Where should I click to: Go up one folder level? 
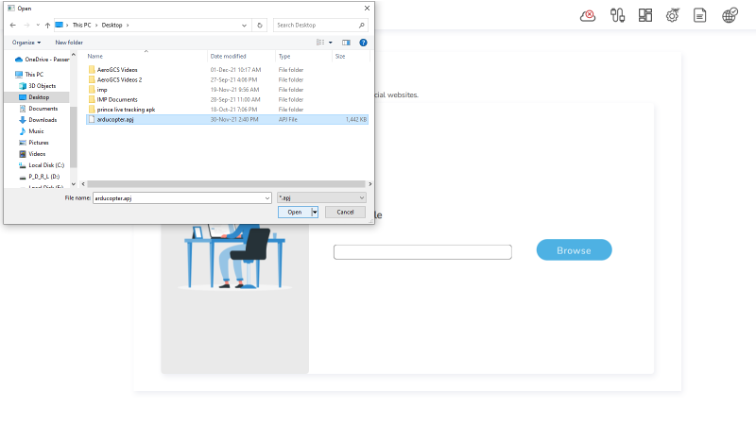coord(47,25)
